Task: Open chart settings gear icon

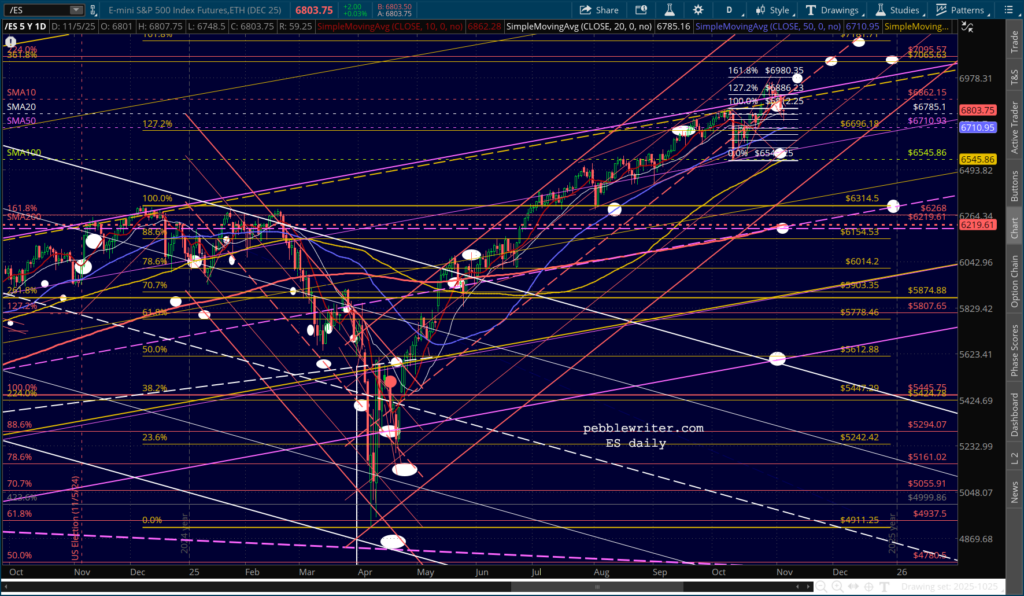Action: point(699,10)
